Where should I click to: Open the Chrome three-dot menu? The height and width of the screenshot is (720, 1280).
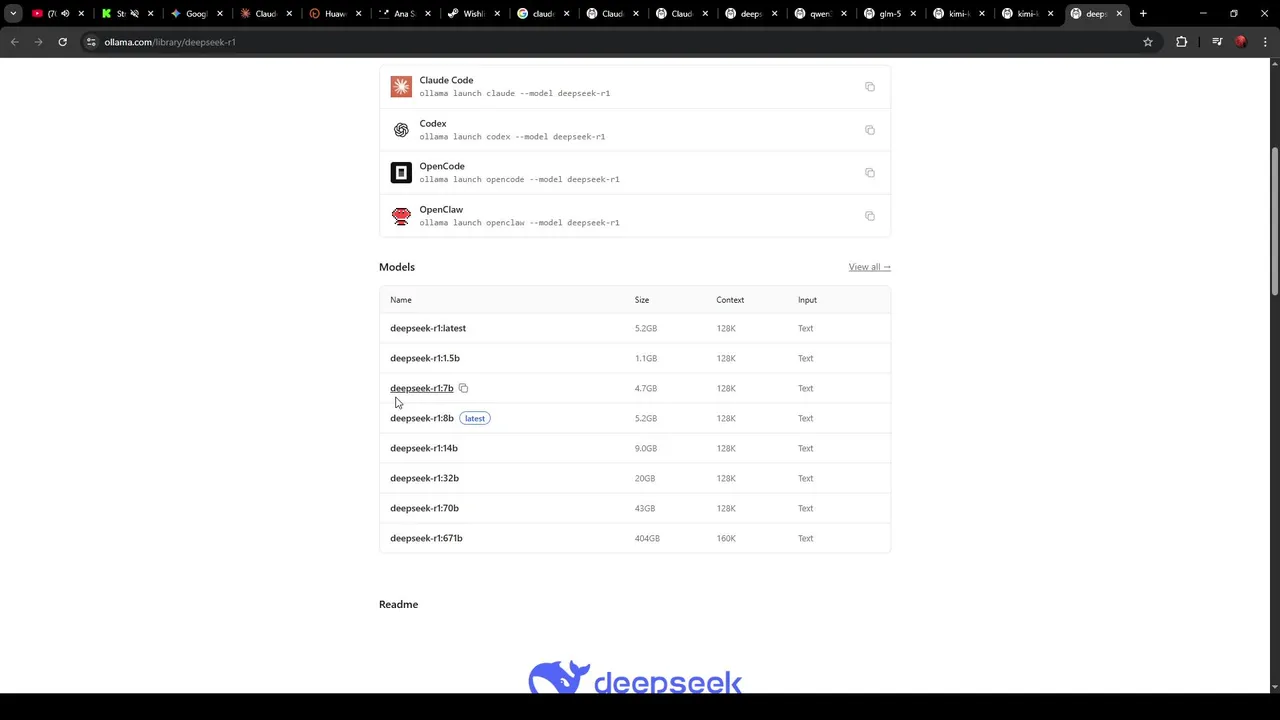tap(1265, 42)
